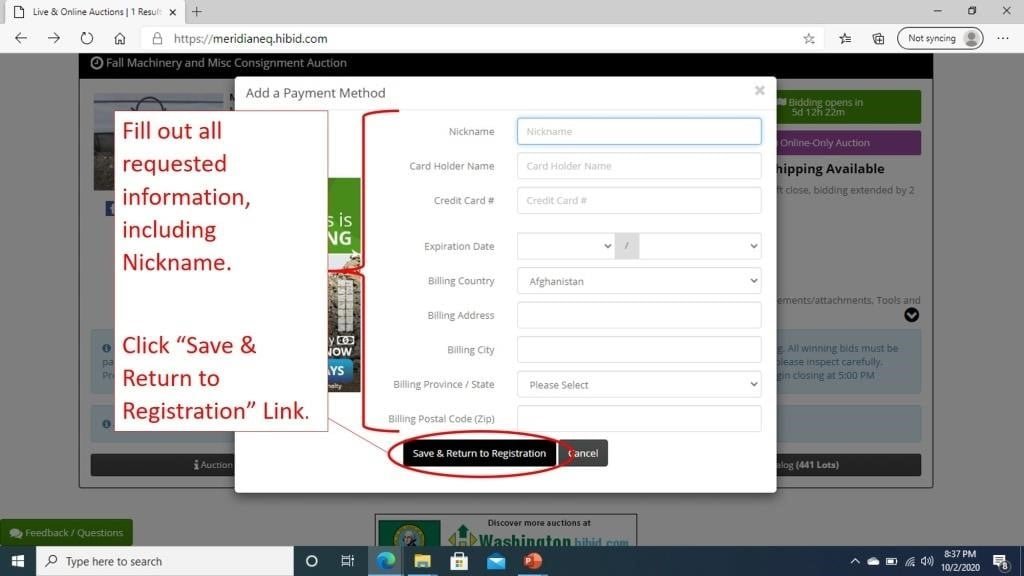Click the Billing Address field
1024x576 pixels.
click(639, 315)
